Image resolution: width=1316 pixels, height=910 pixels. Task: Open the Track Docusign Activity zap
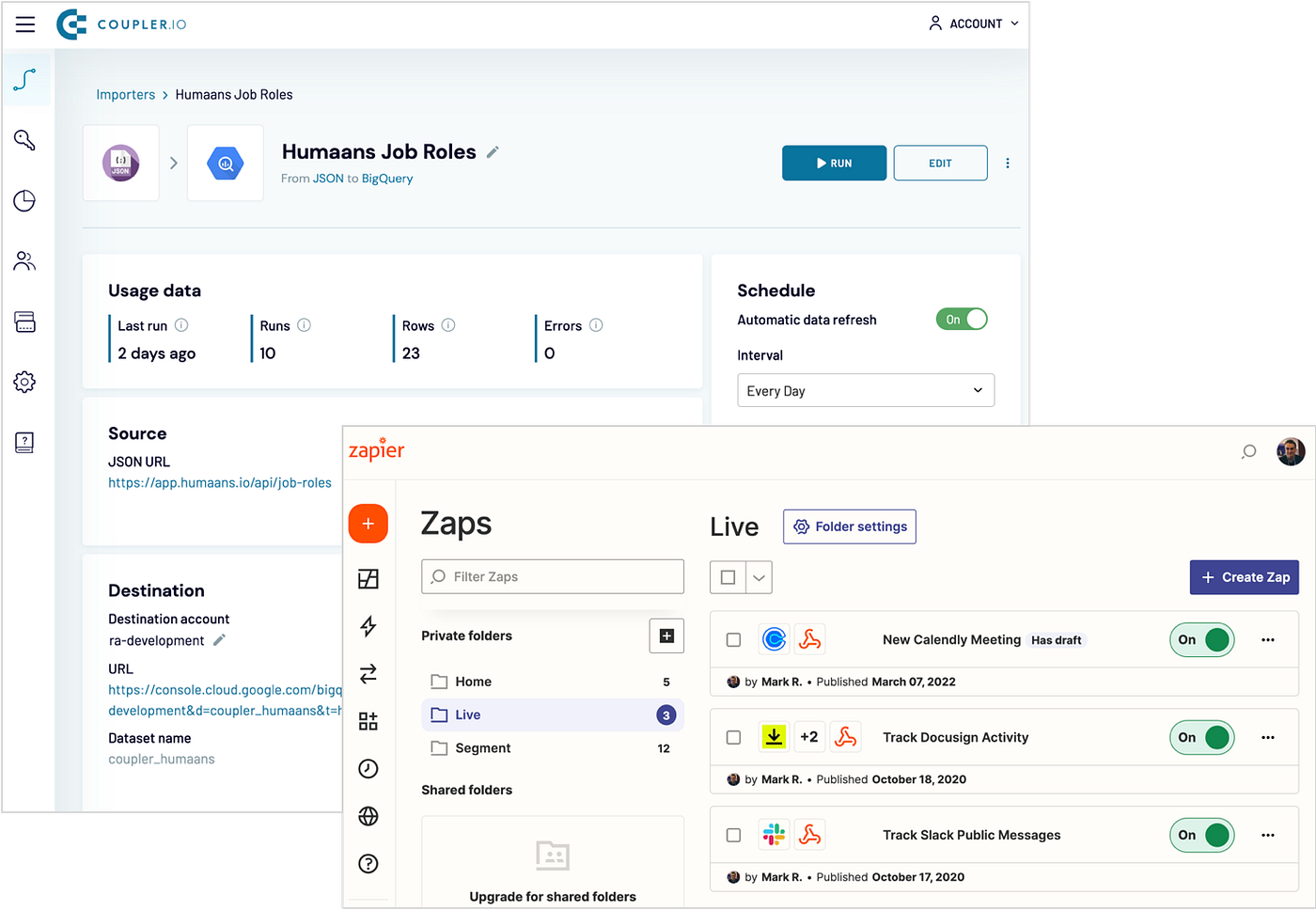pyautogui.click(x=955, y=738)
